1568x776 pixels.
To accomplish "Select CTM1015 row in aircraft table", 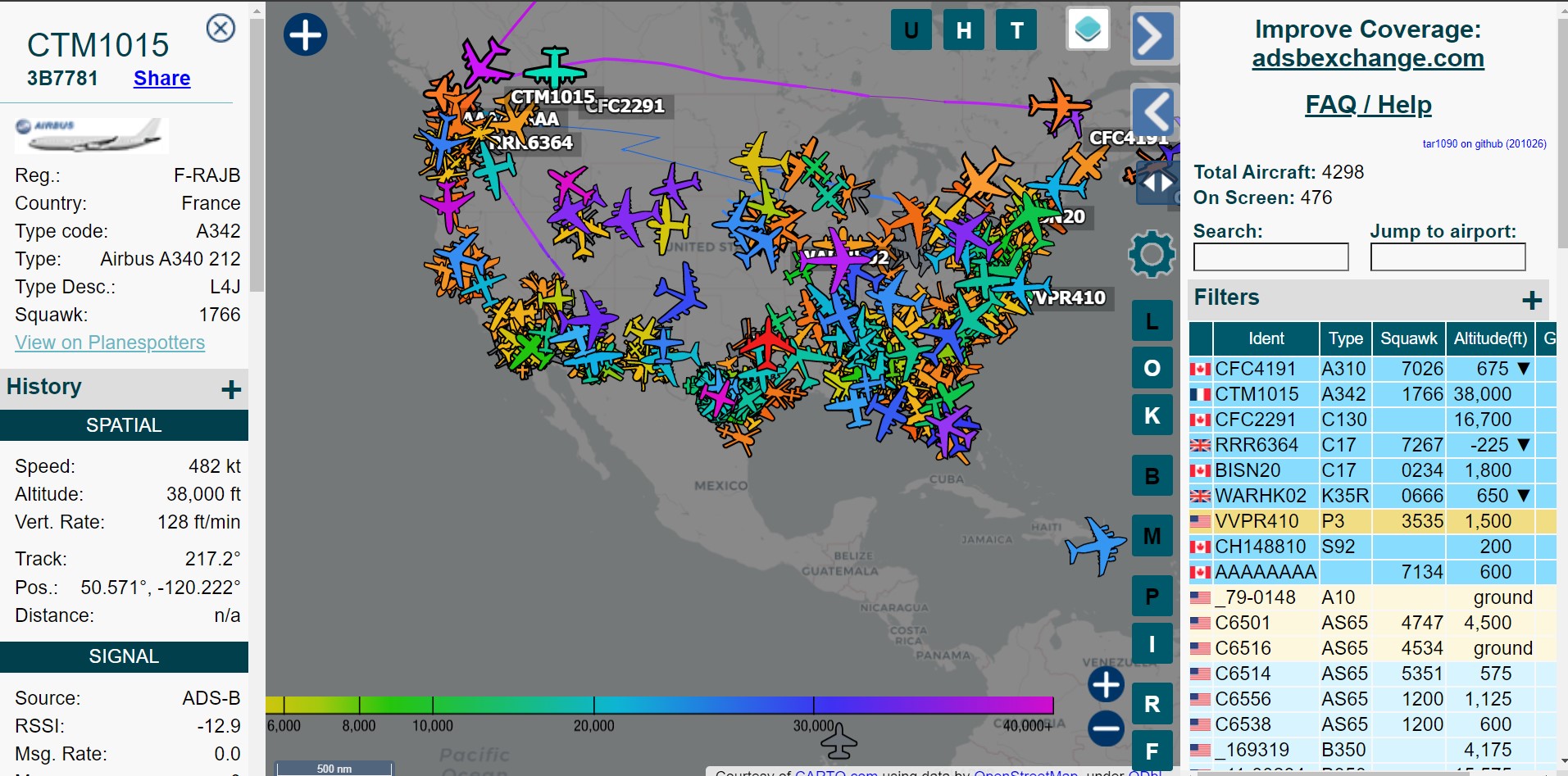I will point(1372,394).
